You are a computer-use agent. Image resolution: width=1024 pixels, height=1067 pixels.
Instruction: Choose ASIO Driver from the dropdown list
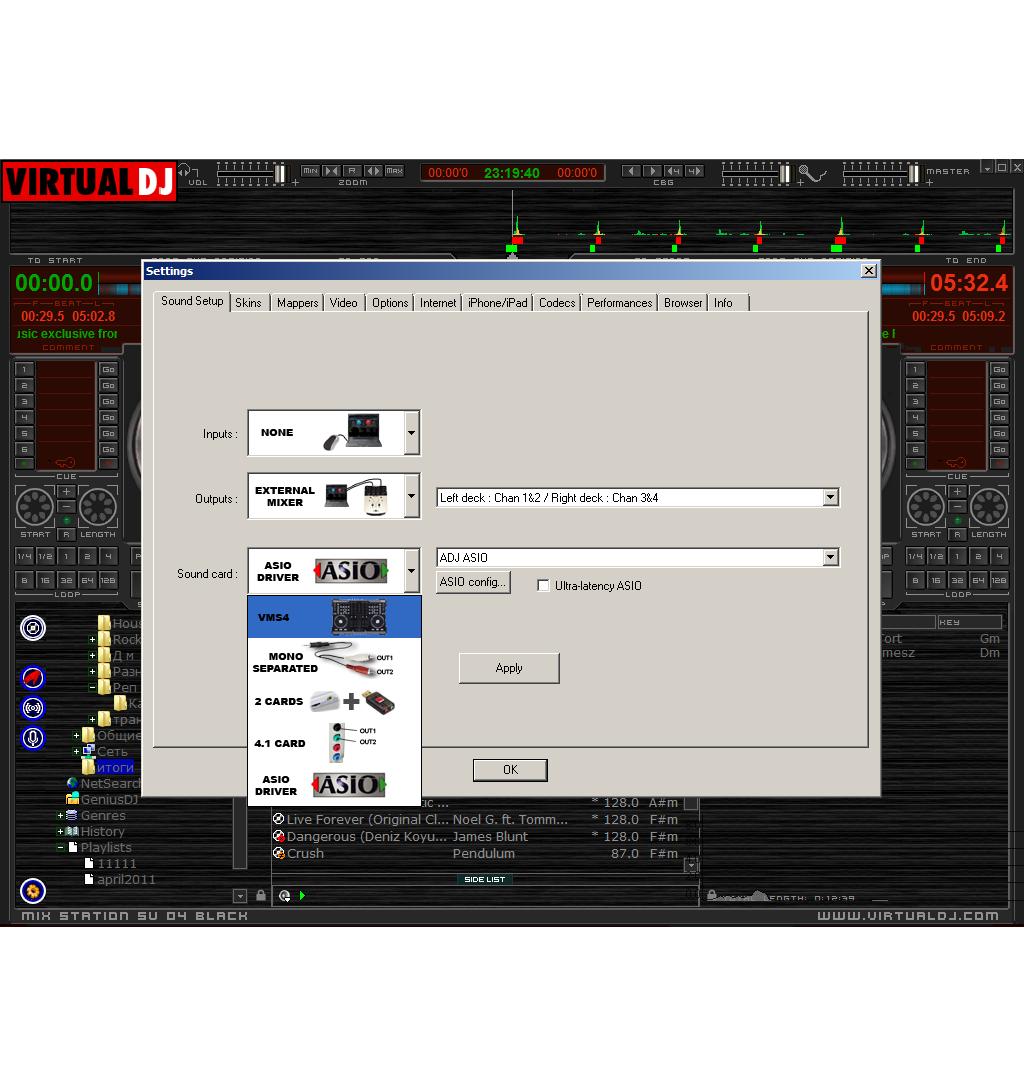coord(334,785)
